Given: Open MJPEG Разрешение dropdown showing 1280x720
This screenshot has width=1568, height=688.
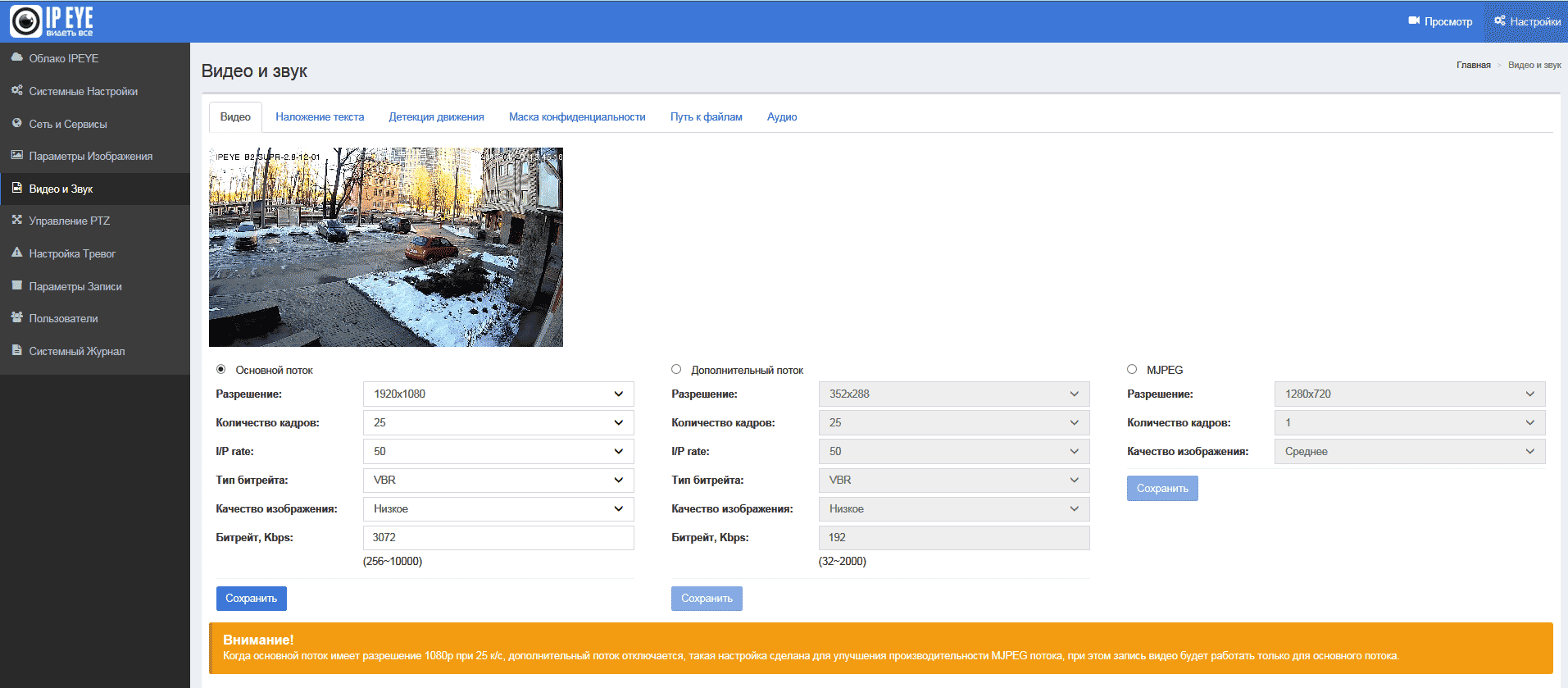Looking at the screenshot, I should pos(1410,394).
